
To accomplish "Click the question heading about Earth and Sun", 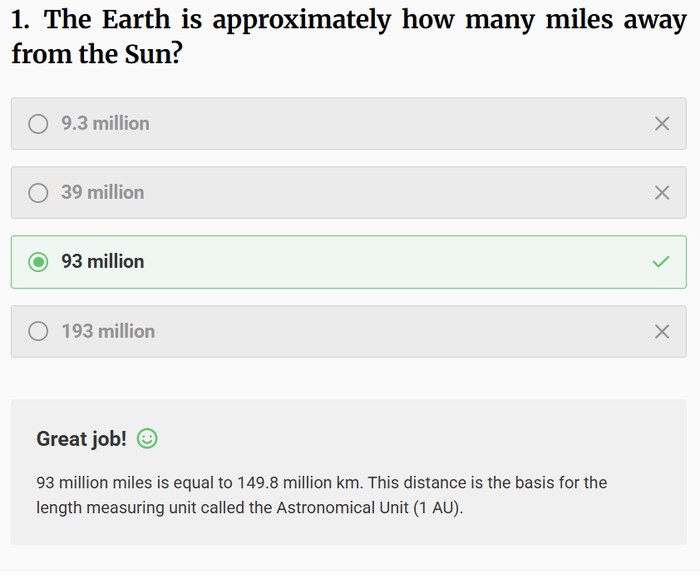I will coord(349,35).
